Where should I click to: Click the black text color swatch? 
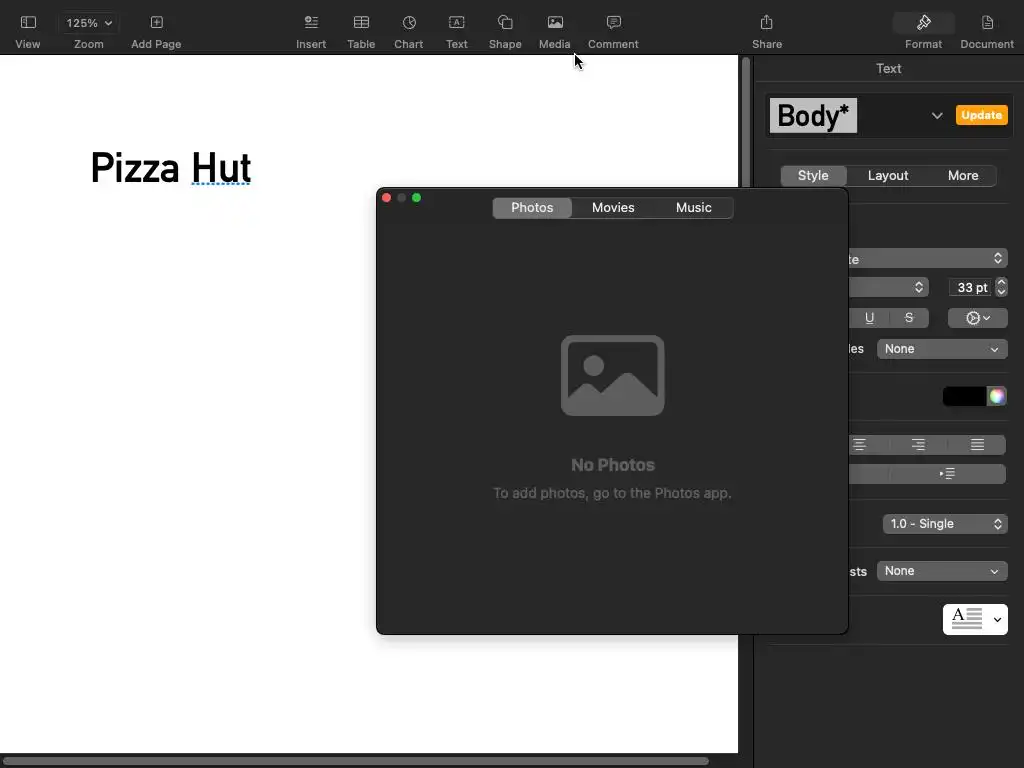[965, 396]
